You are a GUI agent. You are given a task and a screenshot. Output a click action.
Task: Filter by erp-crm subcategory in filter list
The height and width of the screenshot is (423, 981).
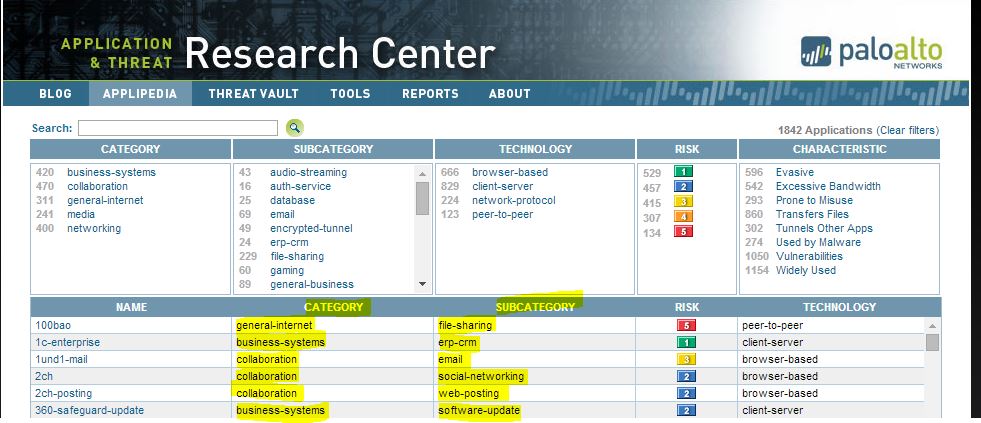pyautogui.click(x=289, y=242)
